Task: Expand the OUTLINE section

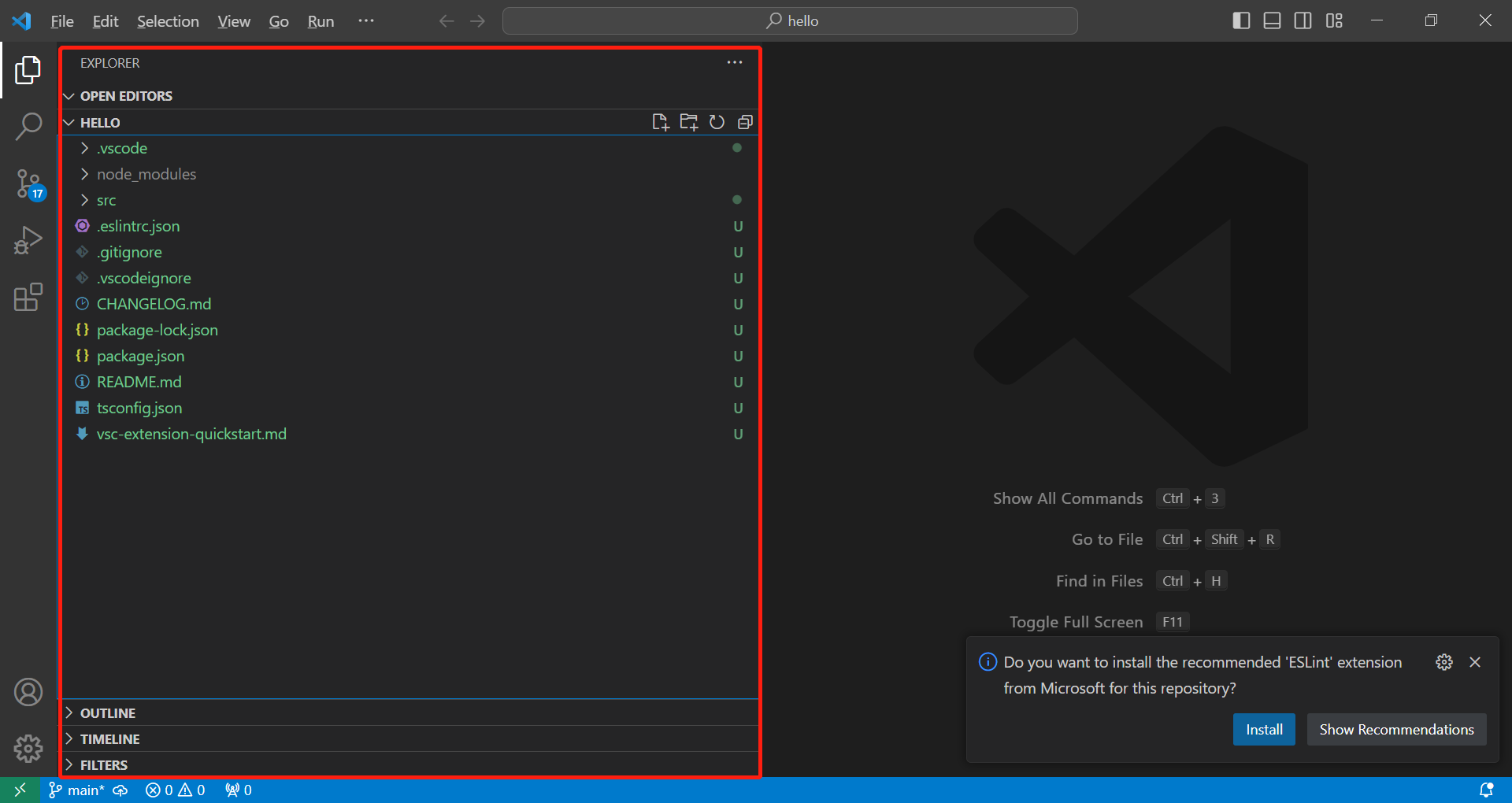Action: (x=409, y=713)
